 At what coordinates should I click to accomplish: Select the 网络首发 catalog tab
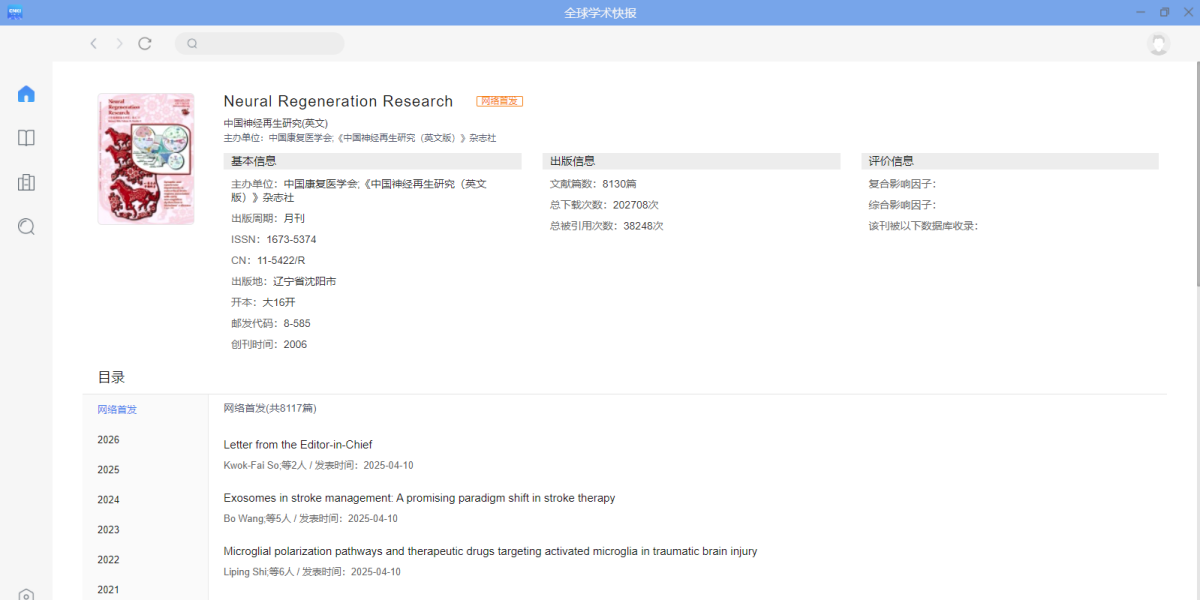(x=117, y=410)
